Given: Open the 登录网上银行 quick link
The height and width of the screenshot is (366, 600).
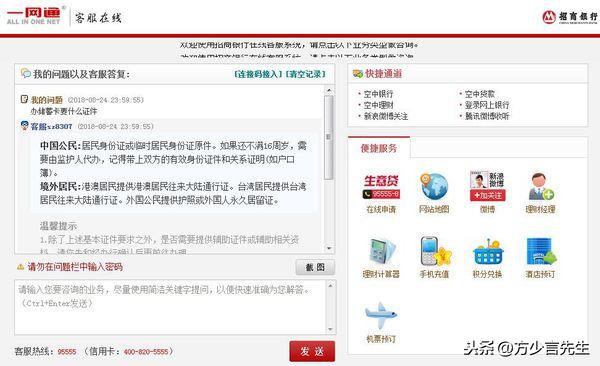Looking at the screenshot, I should 487,105.
